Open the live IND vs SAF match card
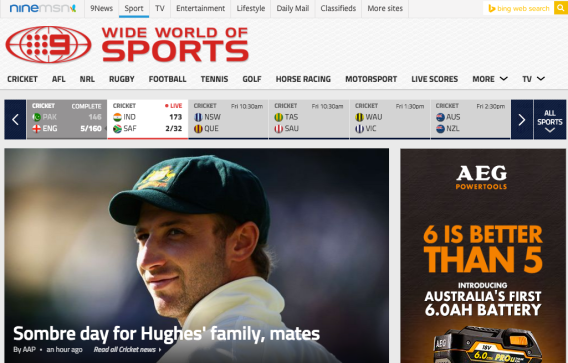This screenshot has height=363, width=568. (147, 120)
